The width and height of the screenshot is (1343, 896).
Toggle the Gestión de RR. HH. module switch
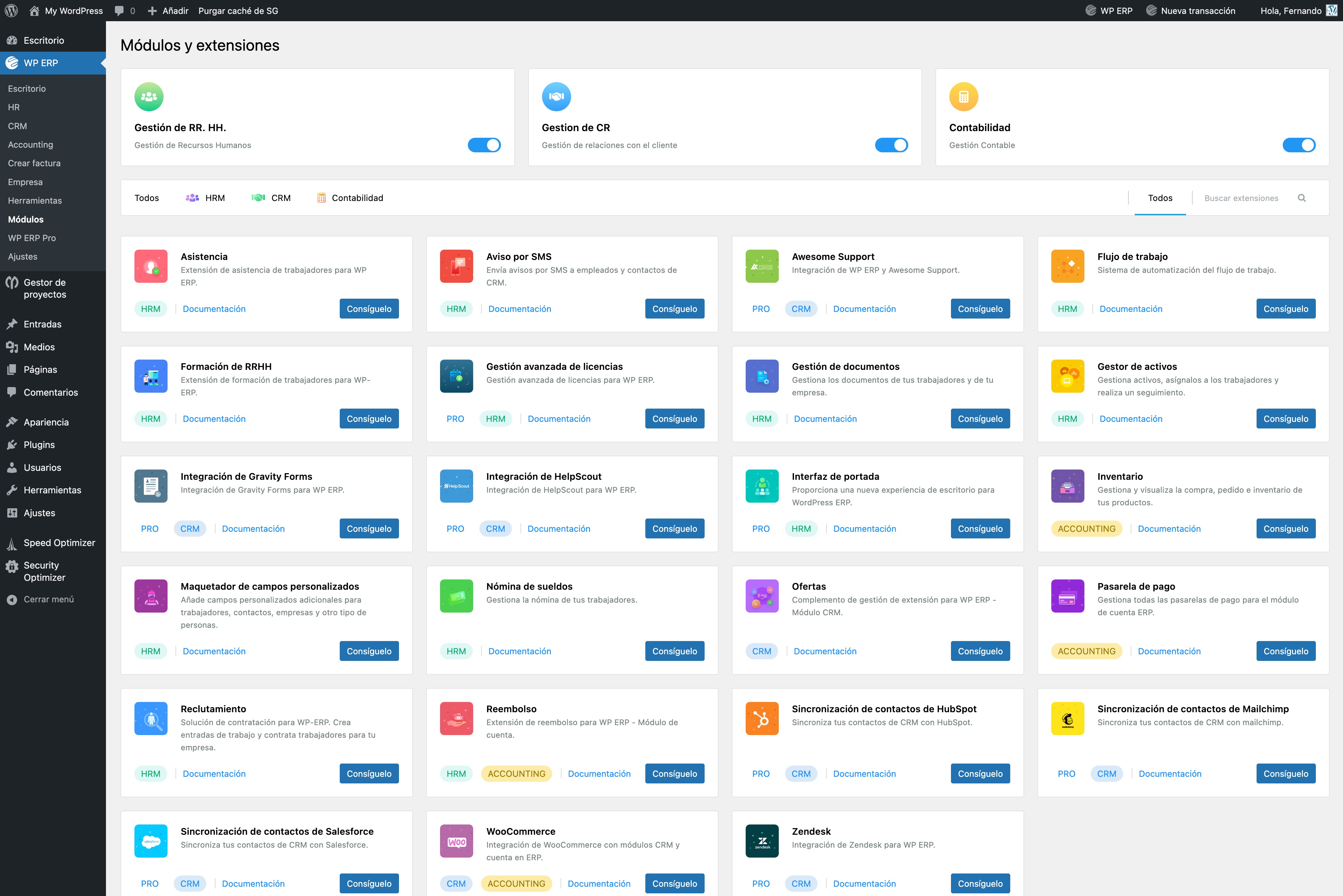pyautogui.click(x=484, y=145)
